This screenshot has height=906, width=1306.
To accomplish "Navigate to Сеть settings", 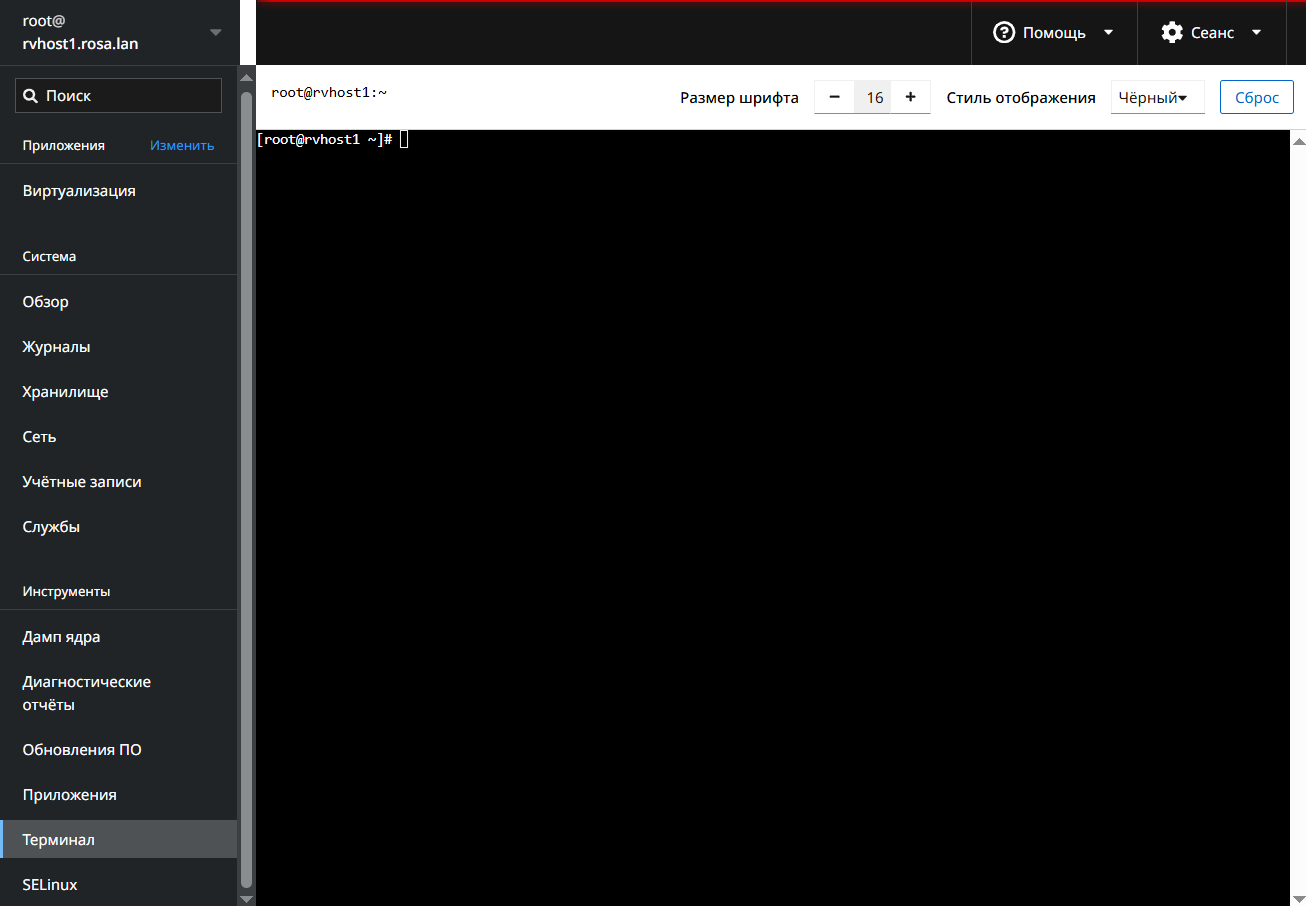I will pos(39,437).
